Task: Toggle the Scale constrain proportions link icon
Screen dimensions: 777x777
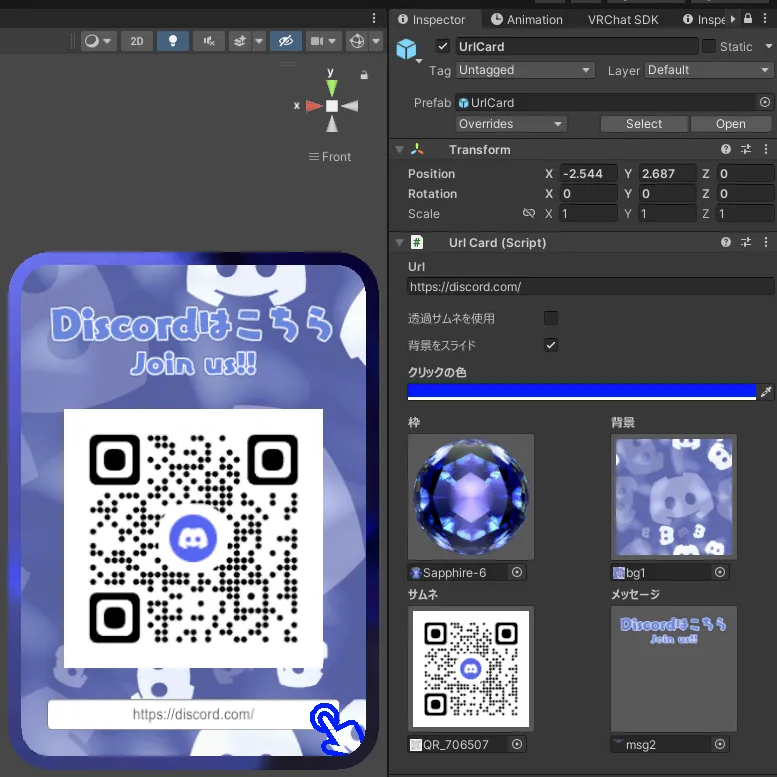Action: pyautogui.click(x=529, y=213)
